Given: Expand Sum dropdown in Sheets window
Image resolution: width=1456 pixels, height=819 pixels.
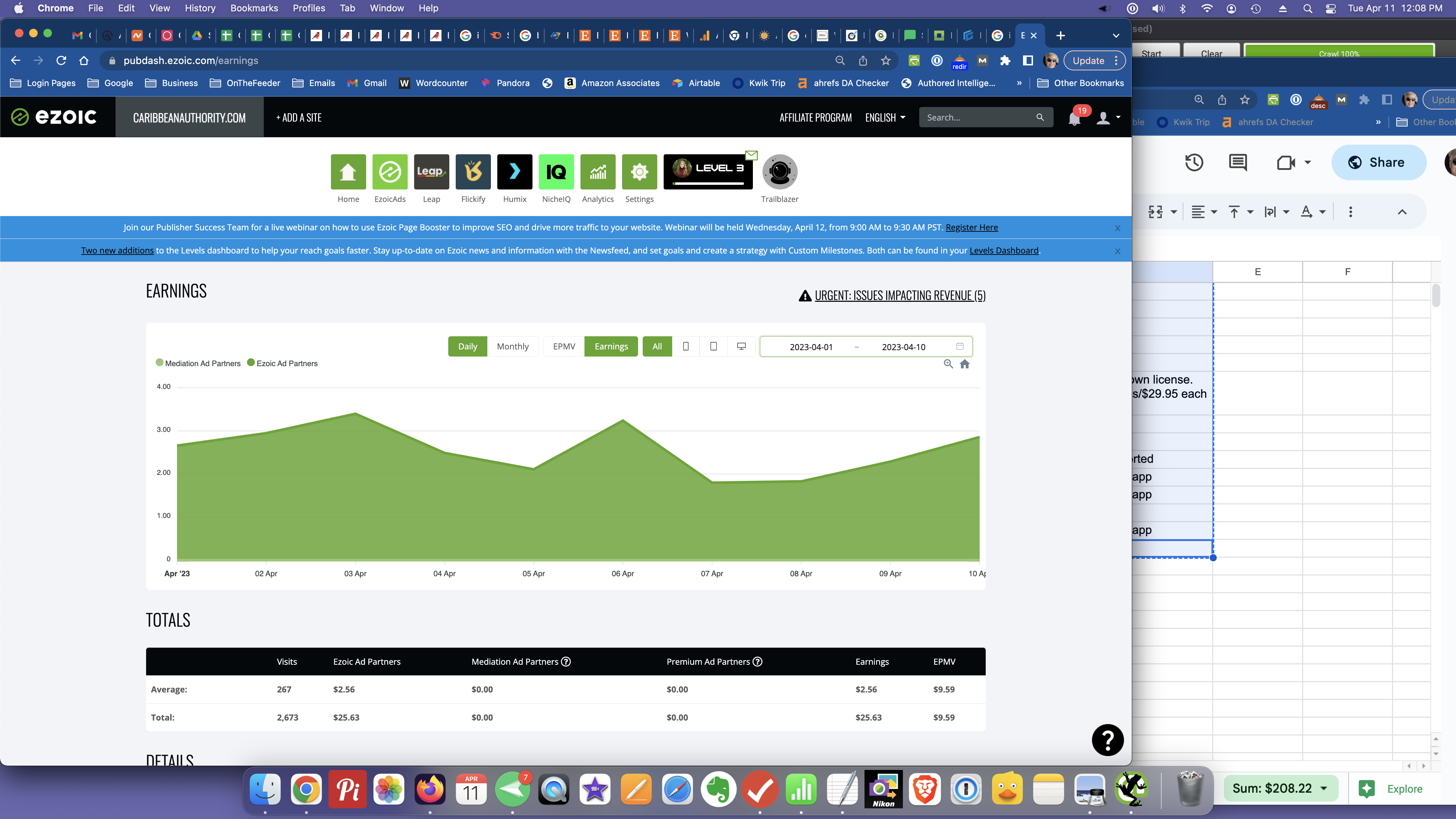Looking at the screenshot, I should point(1324,788).
